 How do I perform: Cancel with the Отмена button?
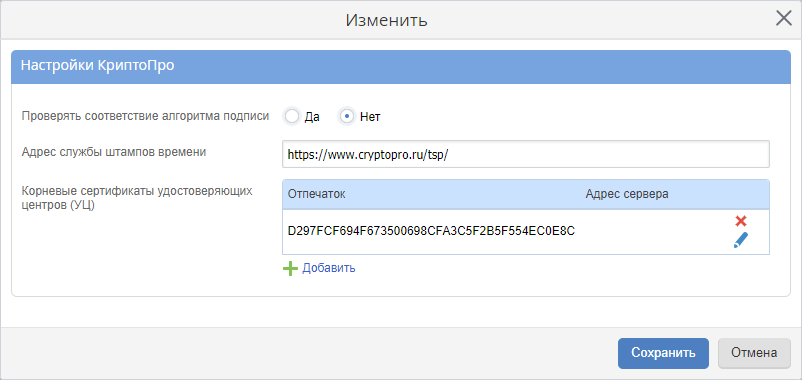tap(754, 353)
